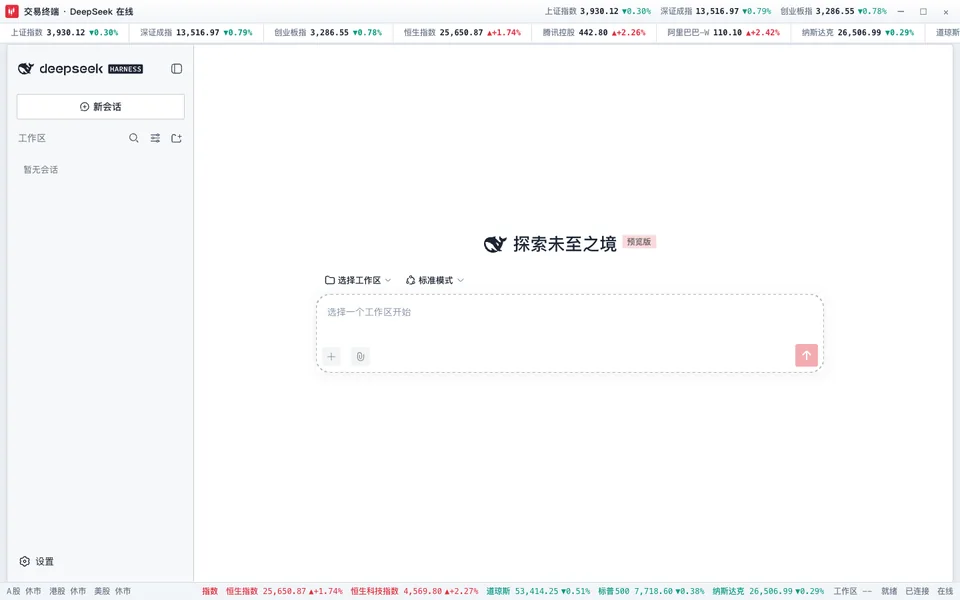The height and width of the screenshot is (600, 960).
Task: Close the trading terminal window
Action: [946, 11]
